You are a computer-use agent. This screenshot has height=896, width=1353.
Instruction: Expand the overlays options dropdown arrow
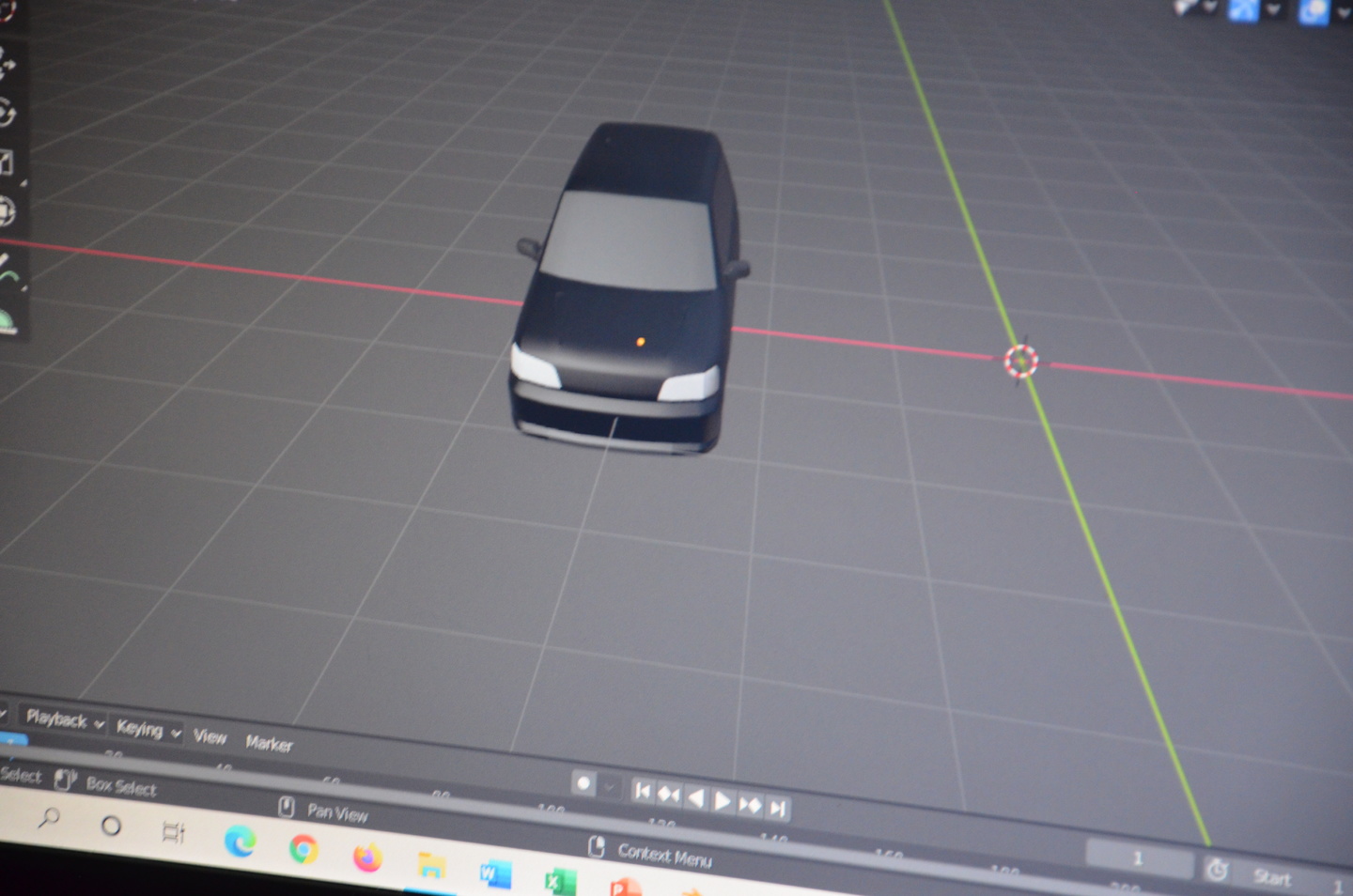(x=1343, y=12)
